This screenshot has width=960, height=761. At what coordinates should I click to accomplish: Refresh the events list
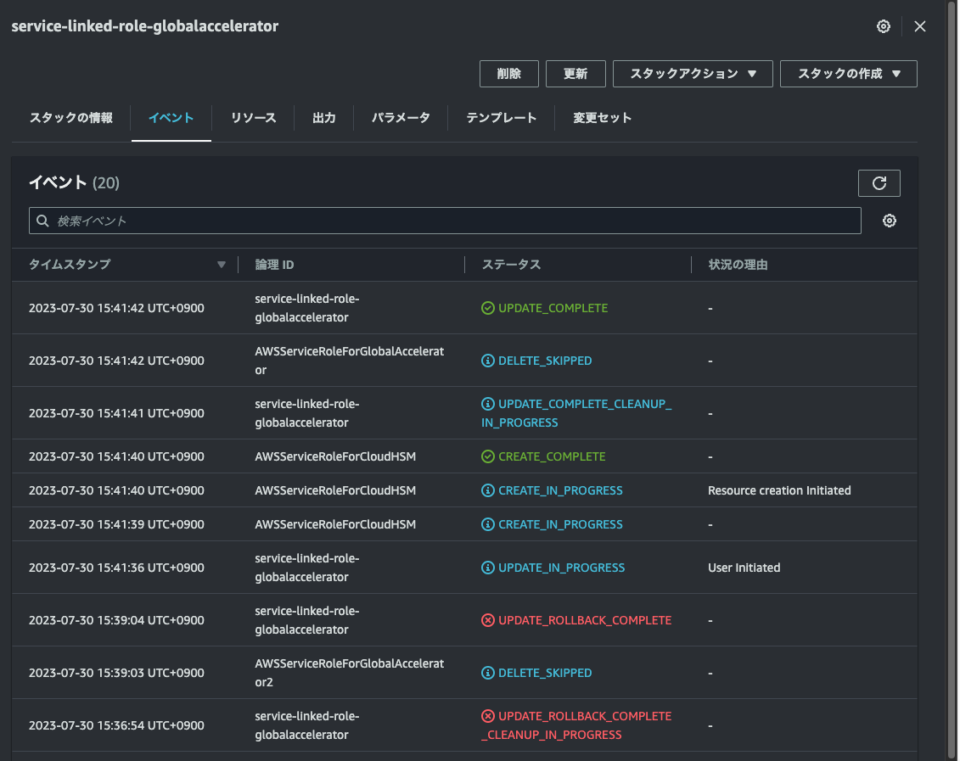click(x=879, y=182)
